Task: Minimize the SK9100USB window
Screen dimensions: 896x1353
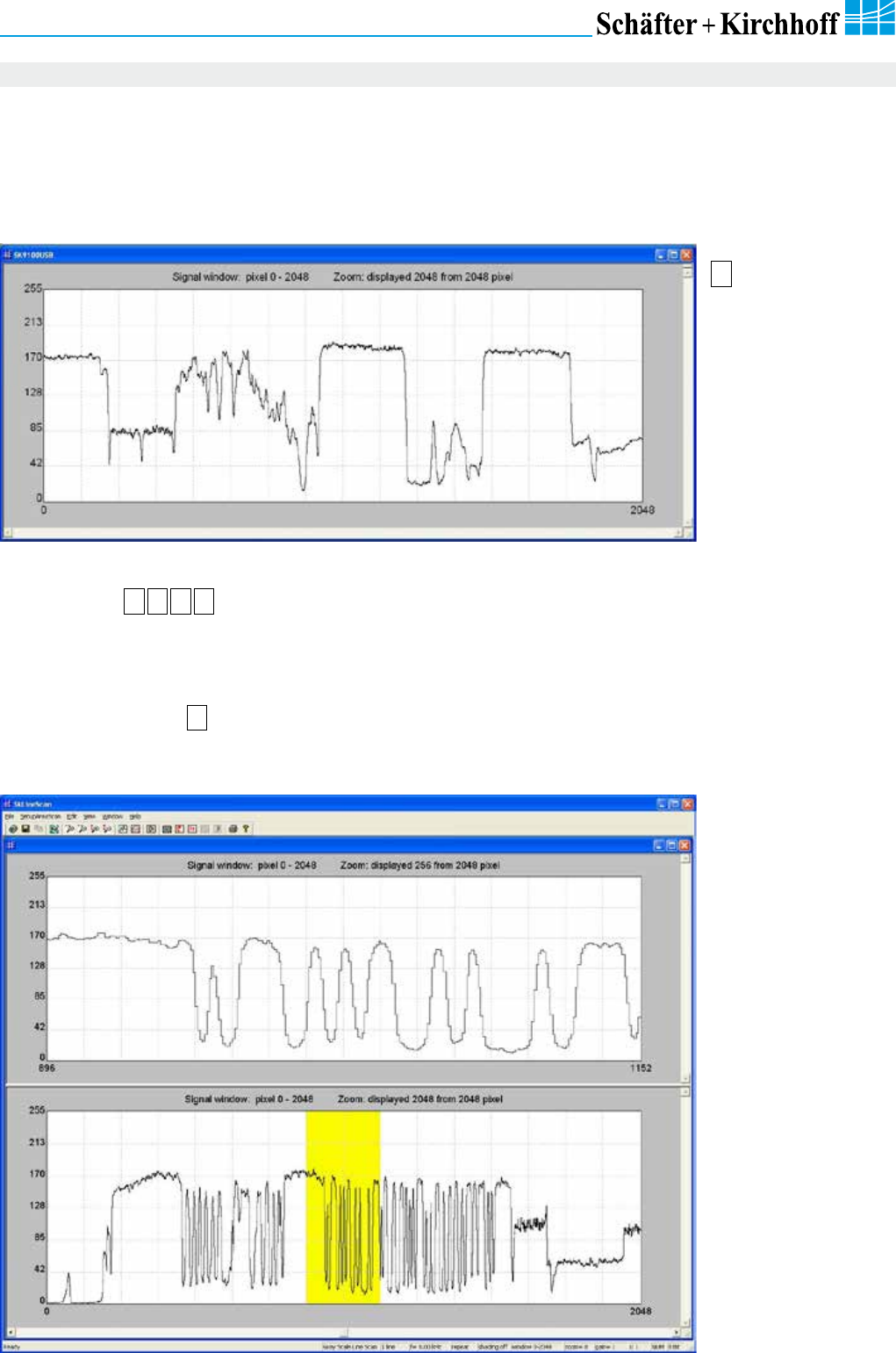Action: click(x=661, y=255)
